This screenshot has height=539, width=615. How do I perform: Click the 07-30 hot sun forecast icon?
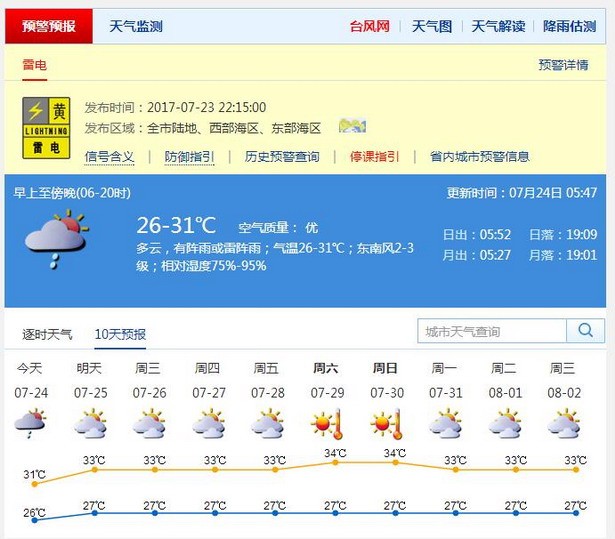coord(386,424)
